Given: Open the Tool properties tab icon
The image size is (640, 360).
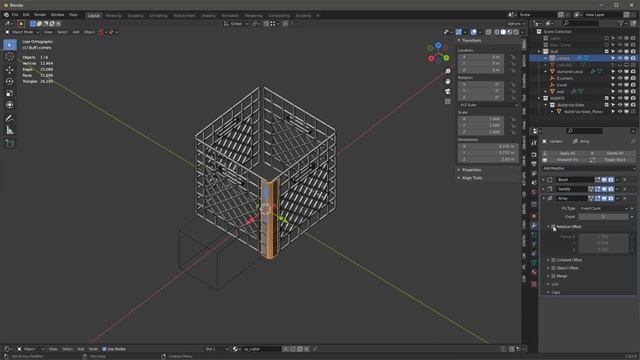Looking at the screenshot, I should [x=534, y=142].
